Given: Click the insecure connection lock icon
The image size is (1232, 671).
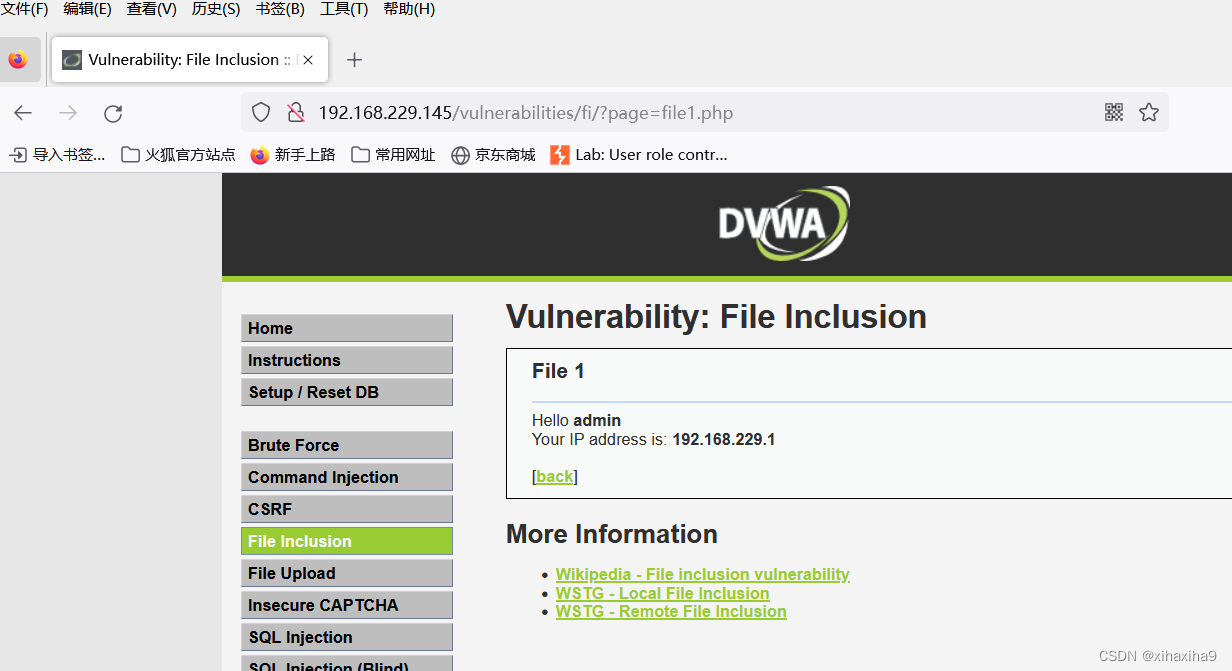Looking at the screenshot, I should [296, 112].
